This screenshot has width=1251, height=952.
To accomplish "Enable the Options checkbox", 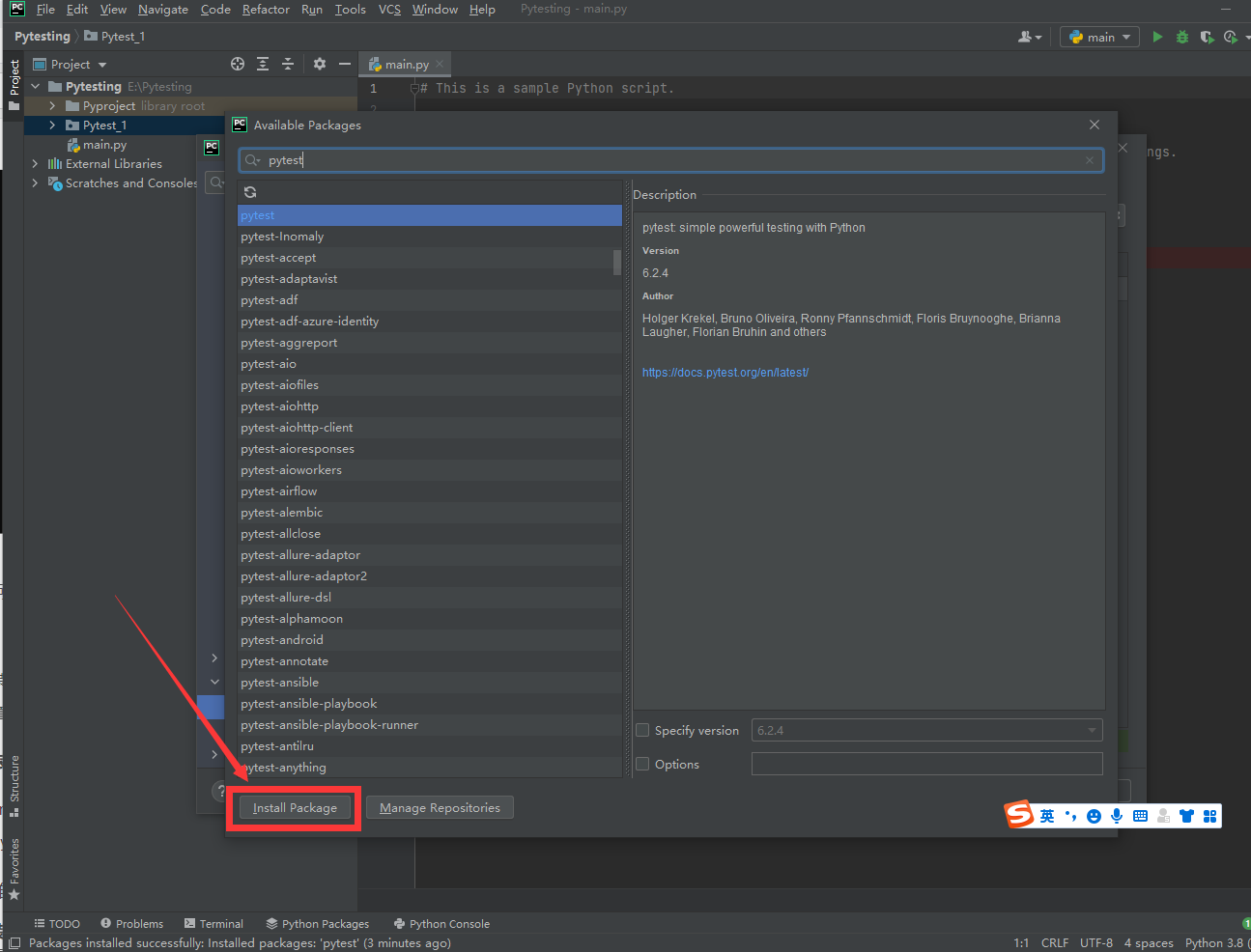I will point(642,764).
